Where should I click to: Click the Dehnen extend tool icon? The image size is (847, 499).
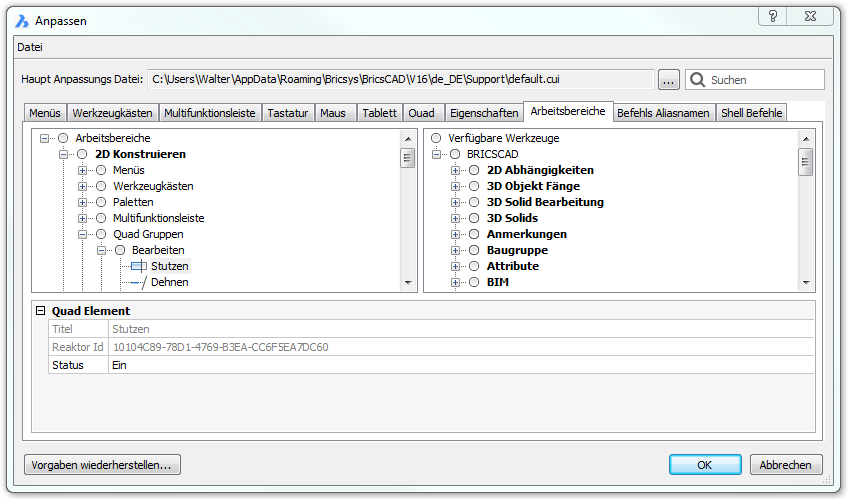(x=138, y=282)
